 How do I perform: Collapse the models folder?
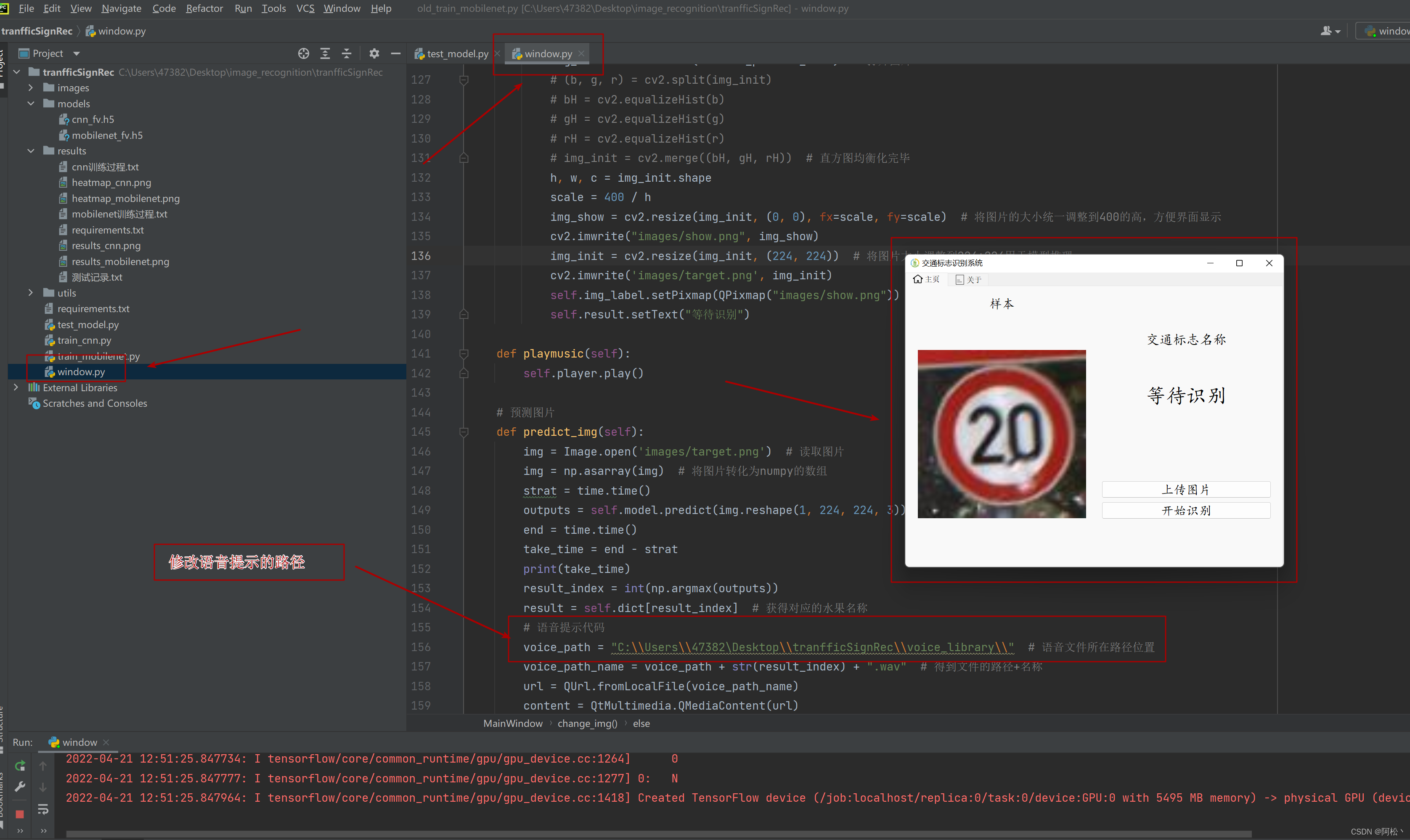tap(31, 103)
